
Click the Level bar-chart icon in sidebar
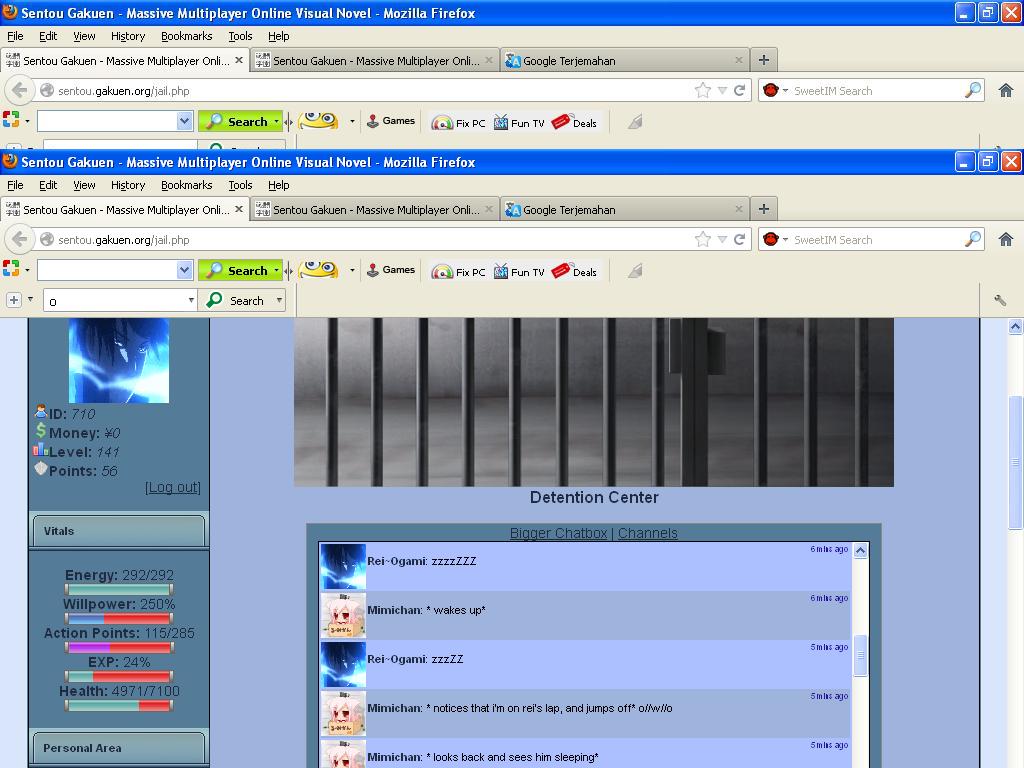click(40, 450)
